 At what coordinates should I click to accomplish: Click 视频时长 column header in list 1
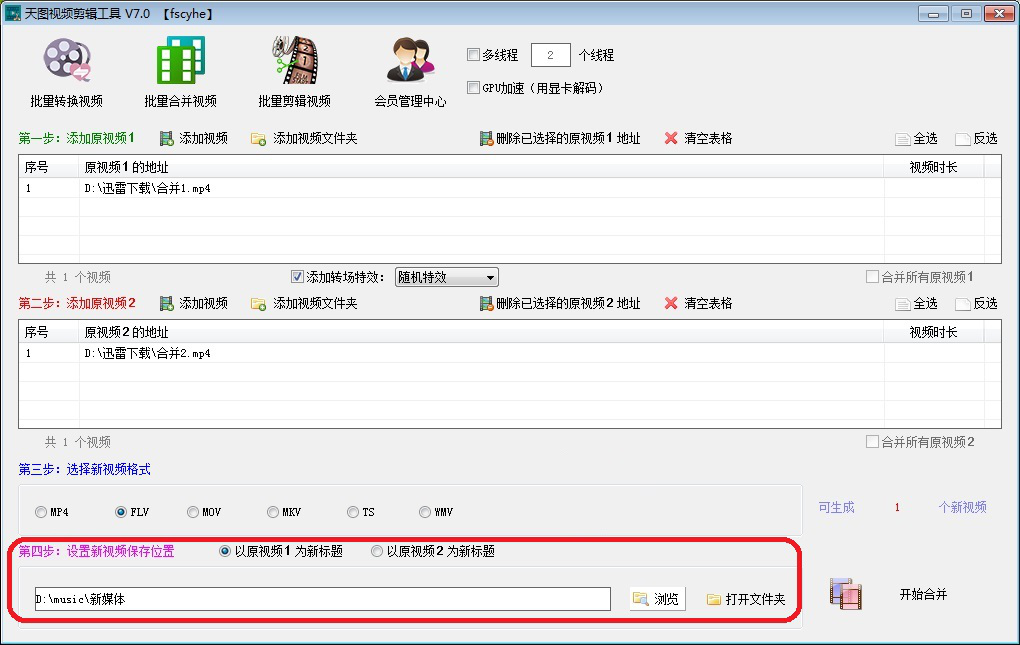tap(933, 167)
